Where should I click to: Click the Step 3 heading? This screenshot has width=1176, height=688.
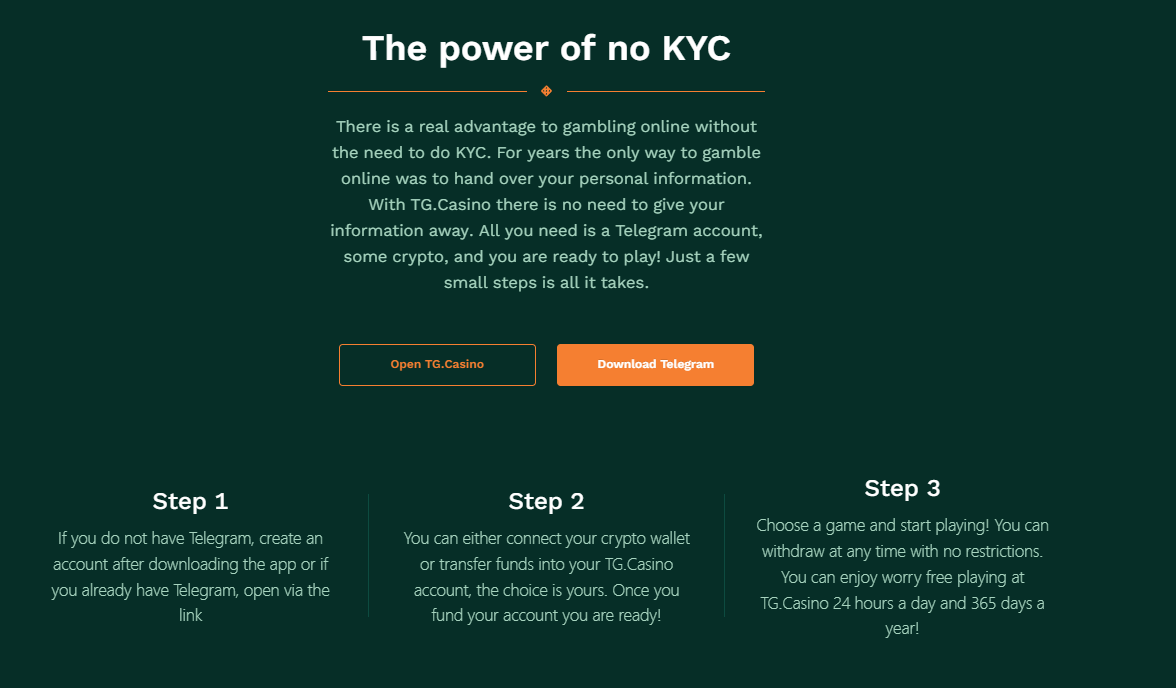(902, 488)
